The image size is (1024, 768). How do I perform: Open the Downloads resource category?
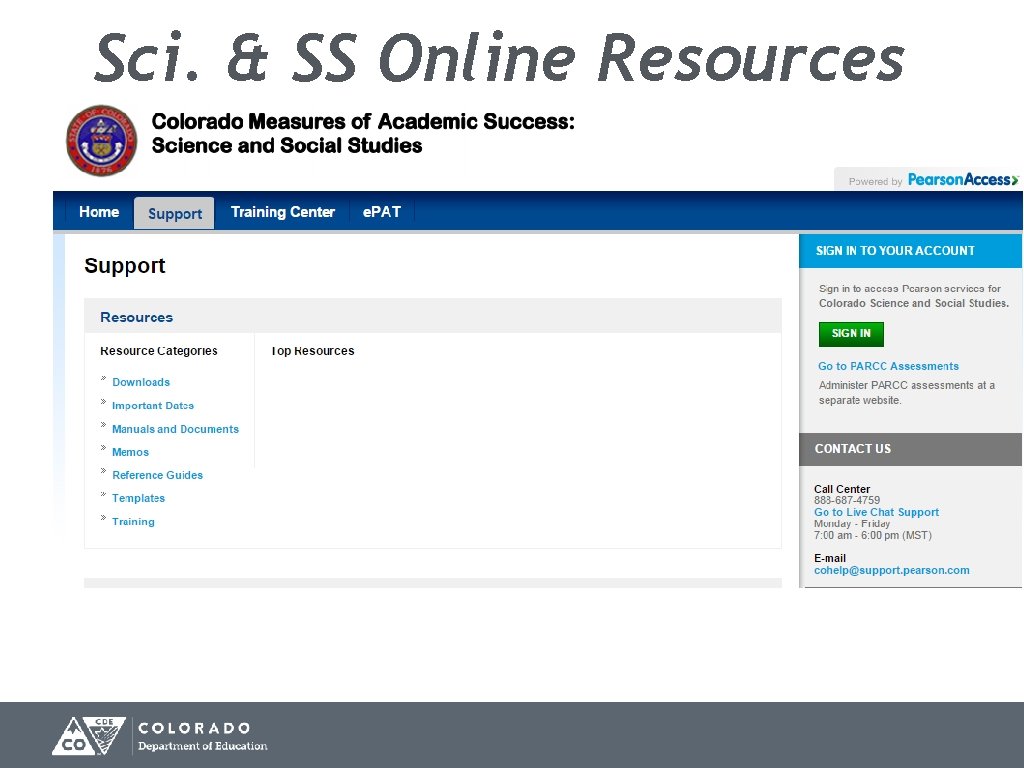141,382
